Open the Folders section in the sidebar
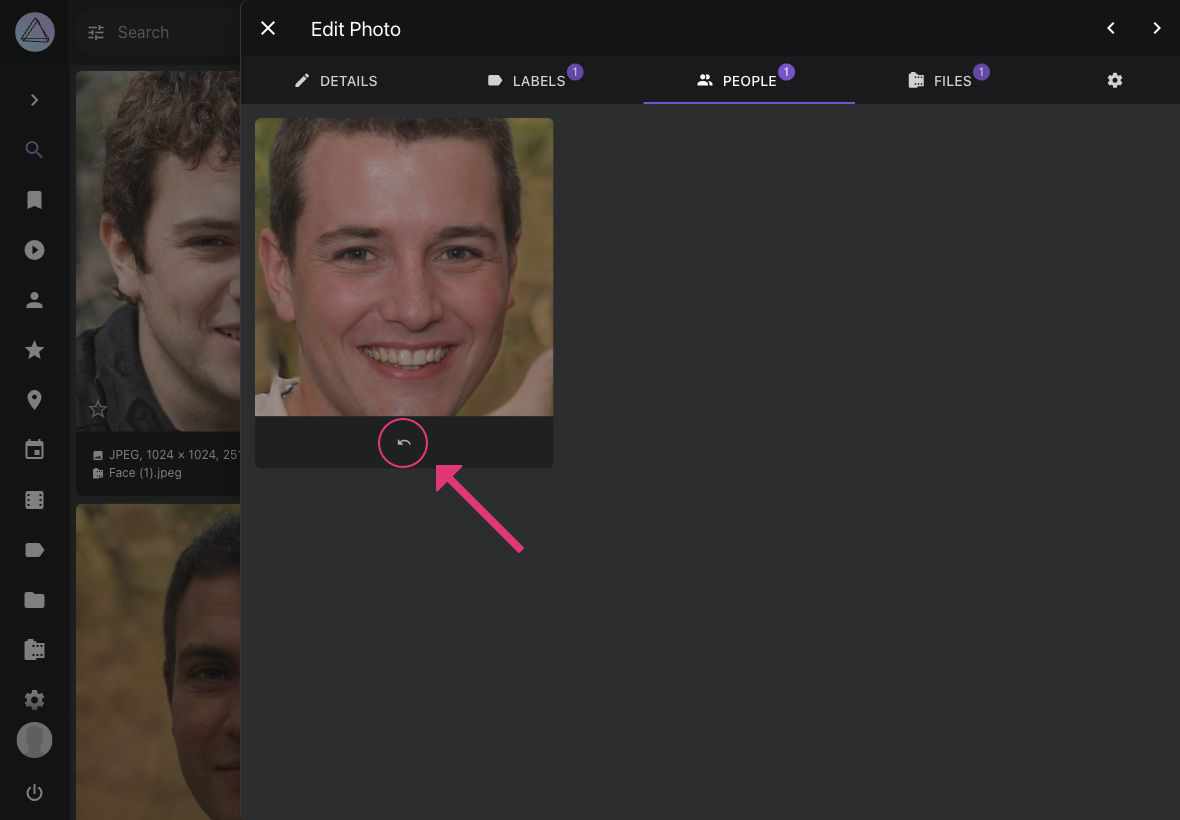 pyautogui.click(x=34, y=599)
